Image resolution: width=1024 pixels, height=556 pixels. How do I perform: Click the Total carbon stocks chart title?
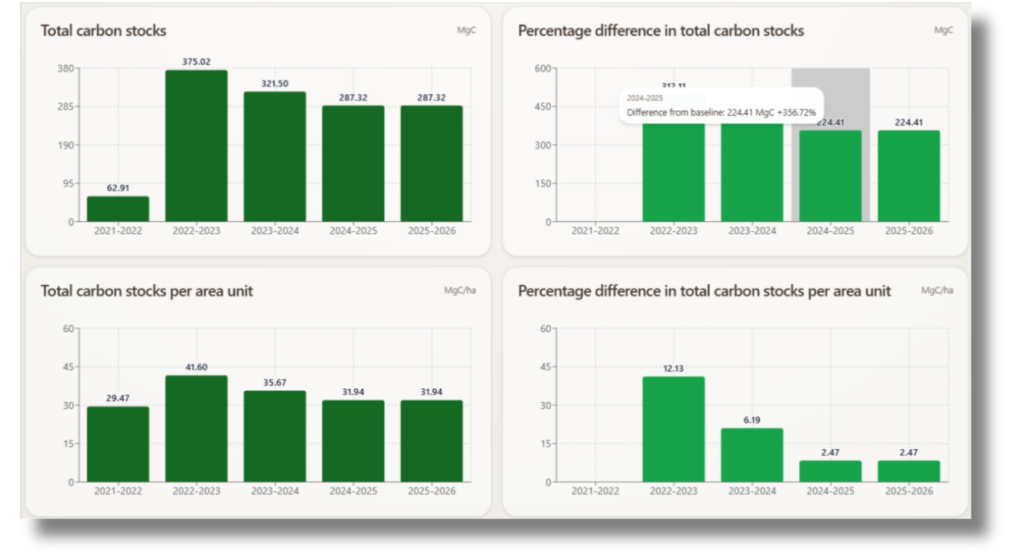tap(103, 31)
